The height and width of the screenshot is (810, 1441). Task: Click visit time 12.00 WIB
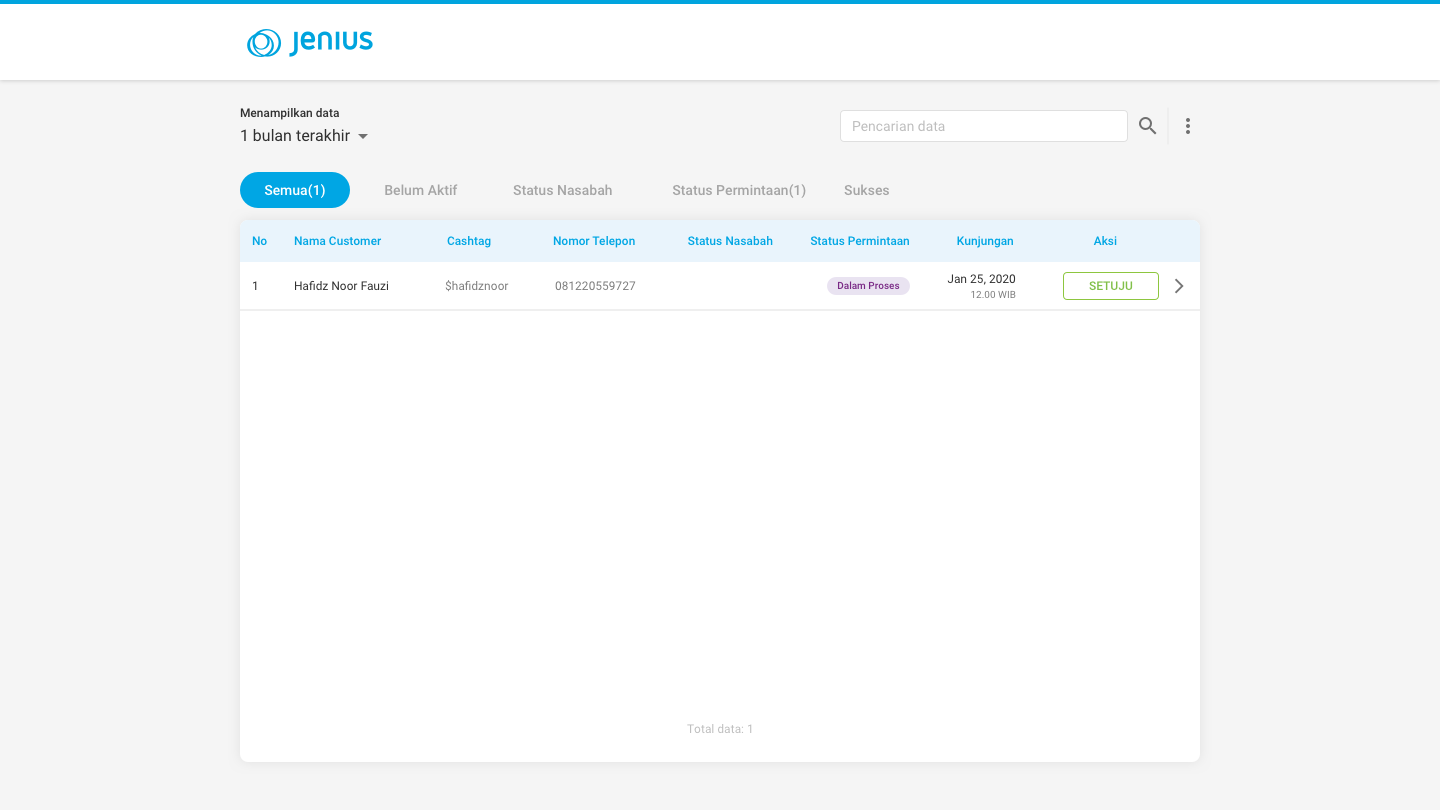pos(993,295)
